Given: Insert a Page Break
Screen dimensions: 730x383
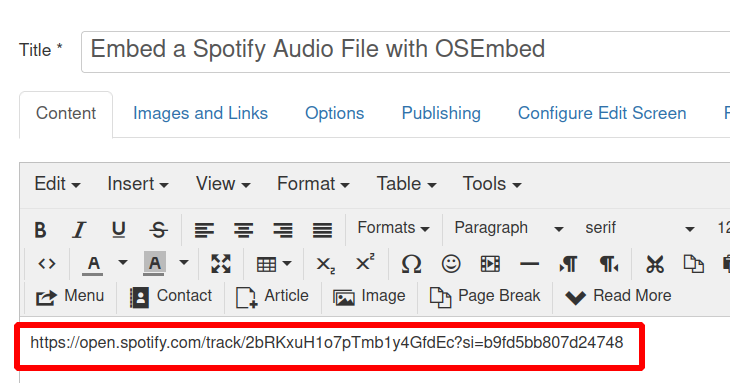Looking at the screenshot, I should point(485,296).
